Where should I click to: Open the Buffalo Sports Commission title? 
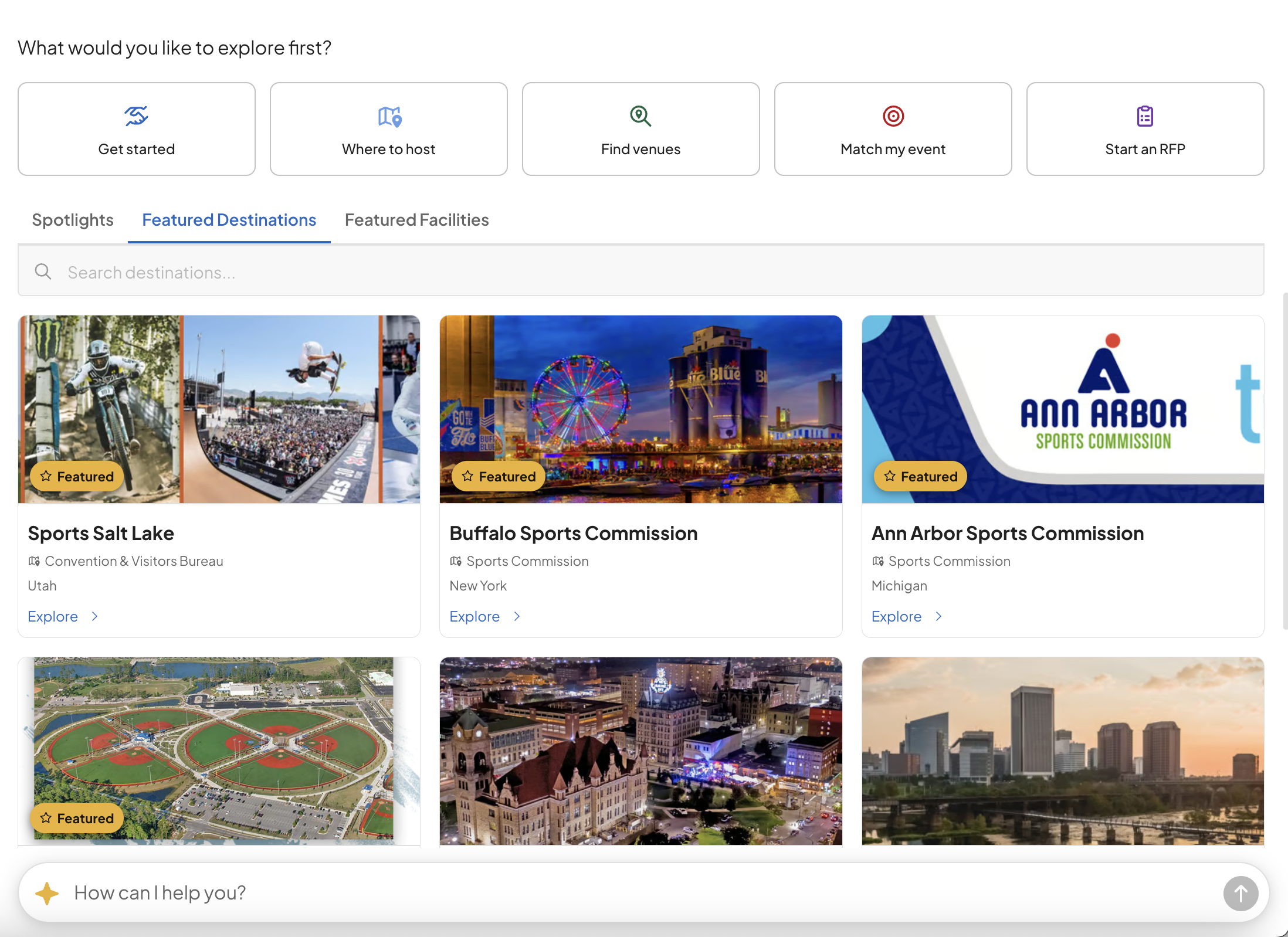pyautogui.click(x=574, y=533)
